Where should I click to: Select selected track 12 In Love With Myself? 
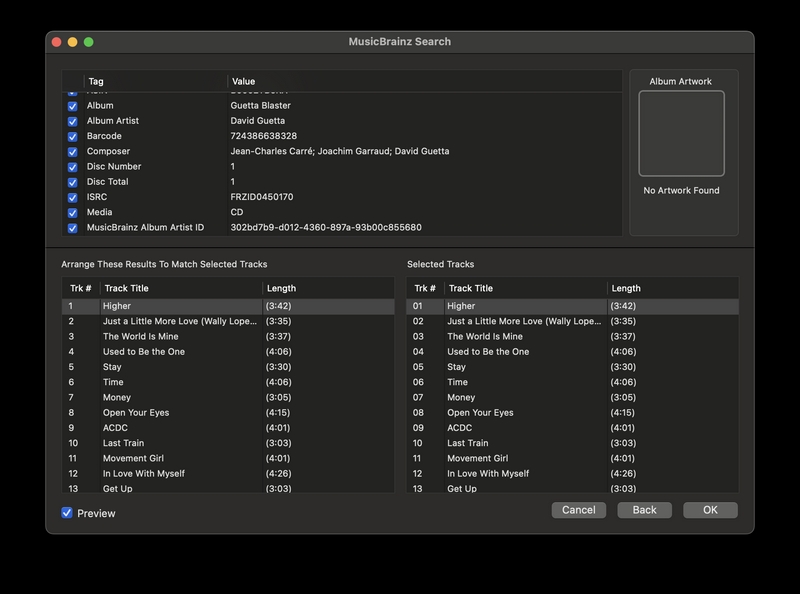572,474
